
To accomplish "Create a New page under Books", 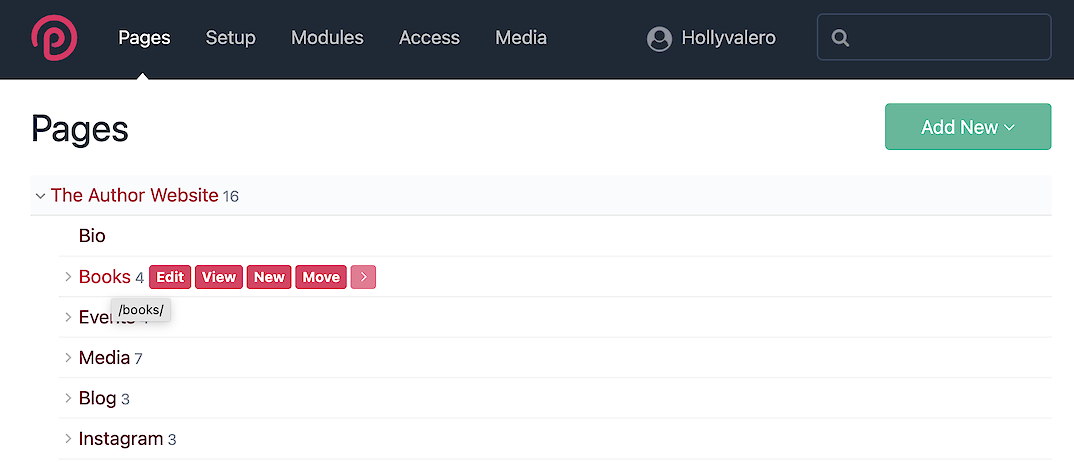I will coord(269,277).
